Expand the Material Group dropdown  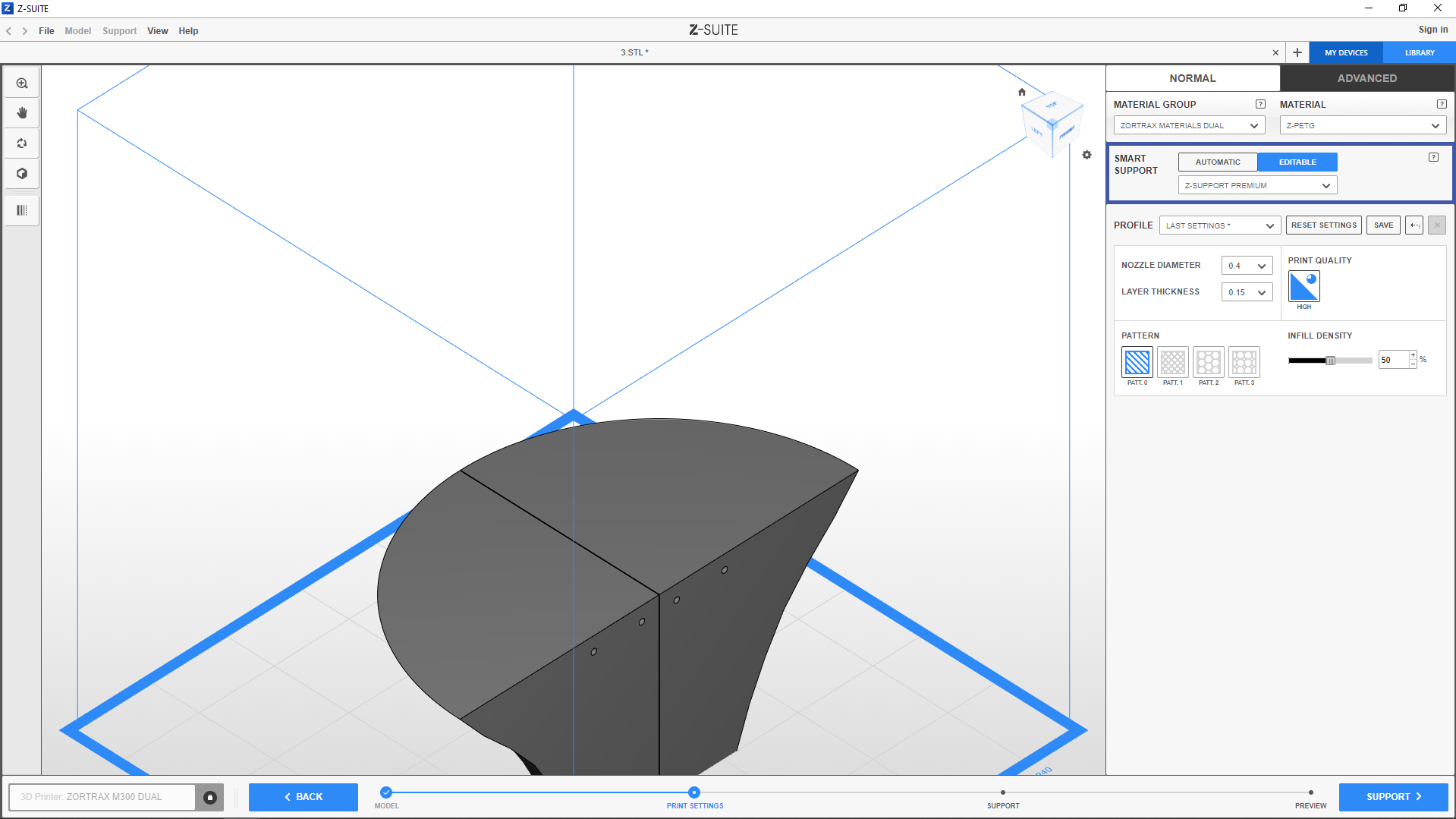coord(1188,126)
